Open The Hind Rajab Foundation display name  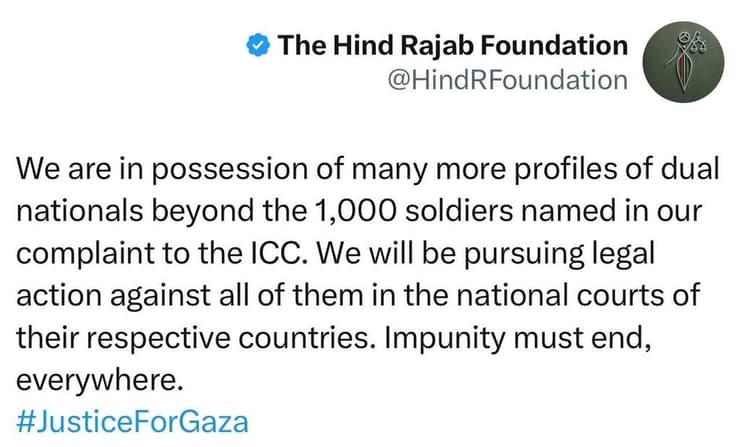pyautogui.click(x=452, y=44)
